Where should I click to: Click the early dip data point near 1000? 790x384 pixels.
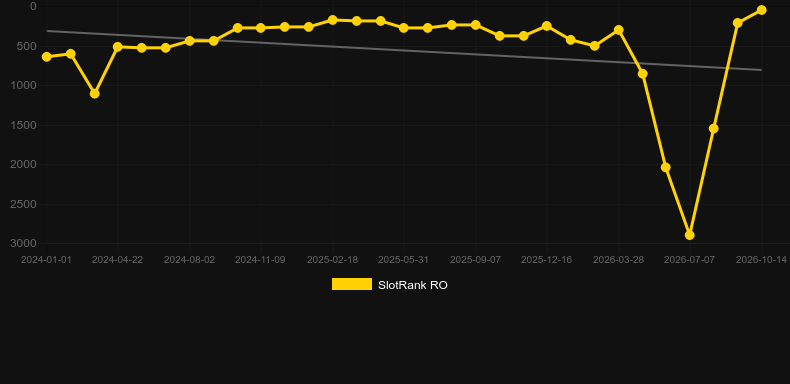pos(95,94)
